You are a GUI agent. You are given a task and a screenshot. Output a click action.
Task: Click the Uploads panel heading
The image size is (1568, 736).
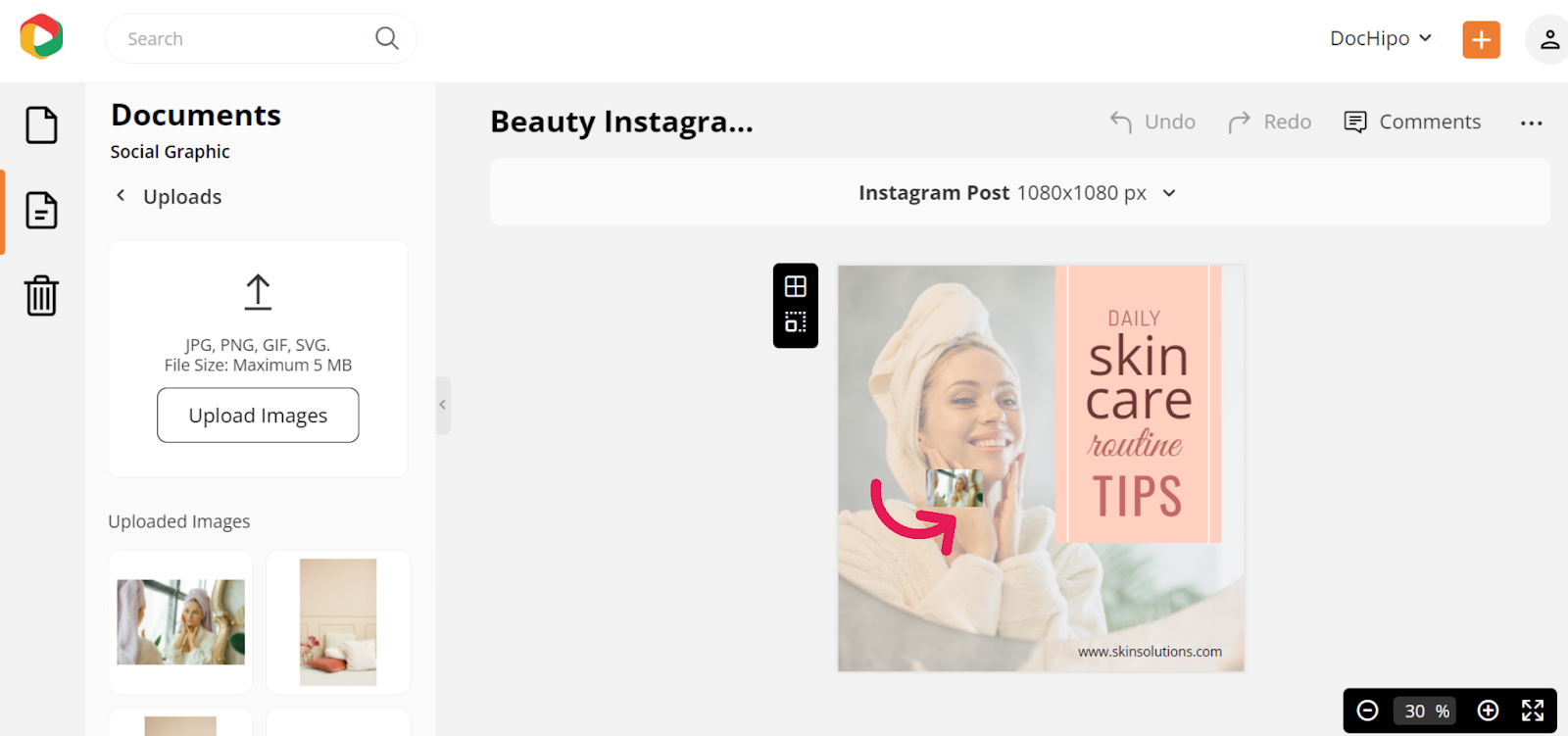coord(182,197)
